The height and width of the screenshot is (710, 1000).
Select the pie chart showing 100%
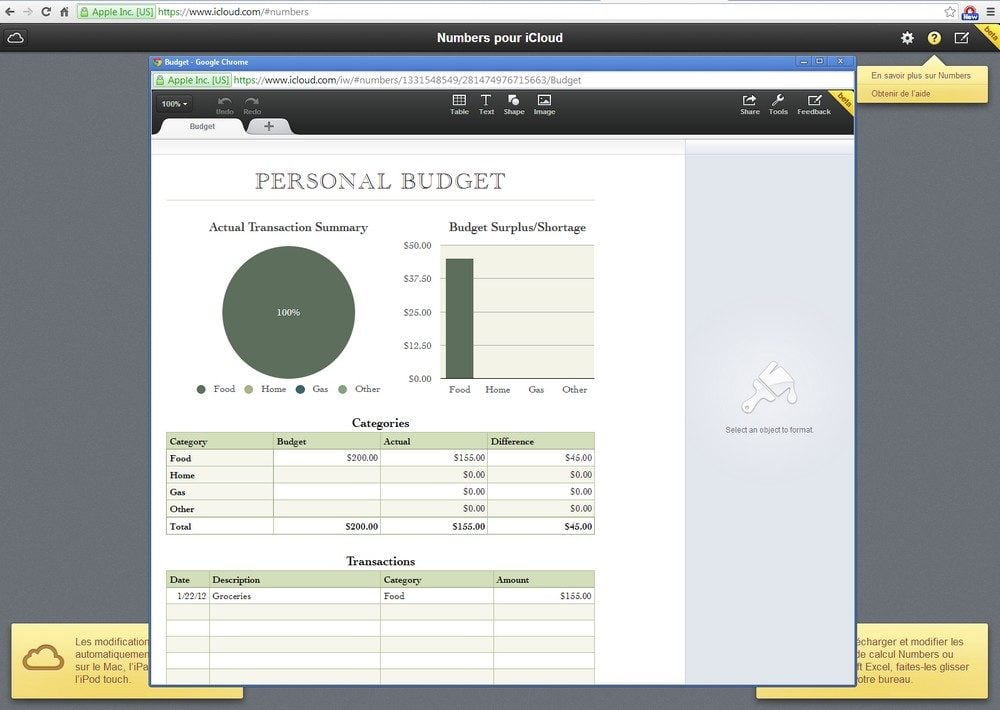click(288, 312)
